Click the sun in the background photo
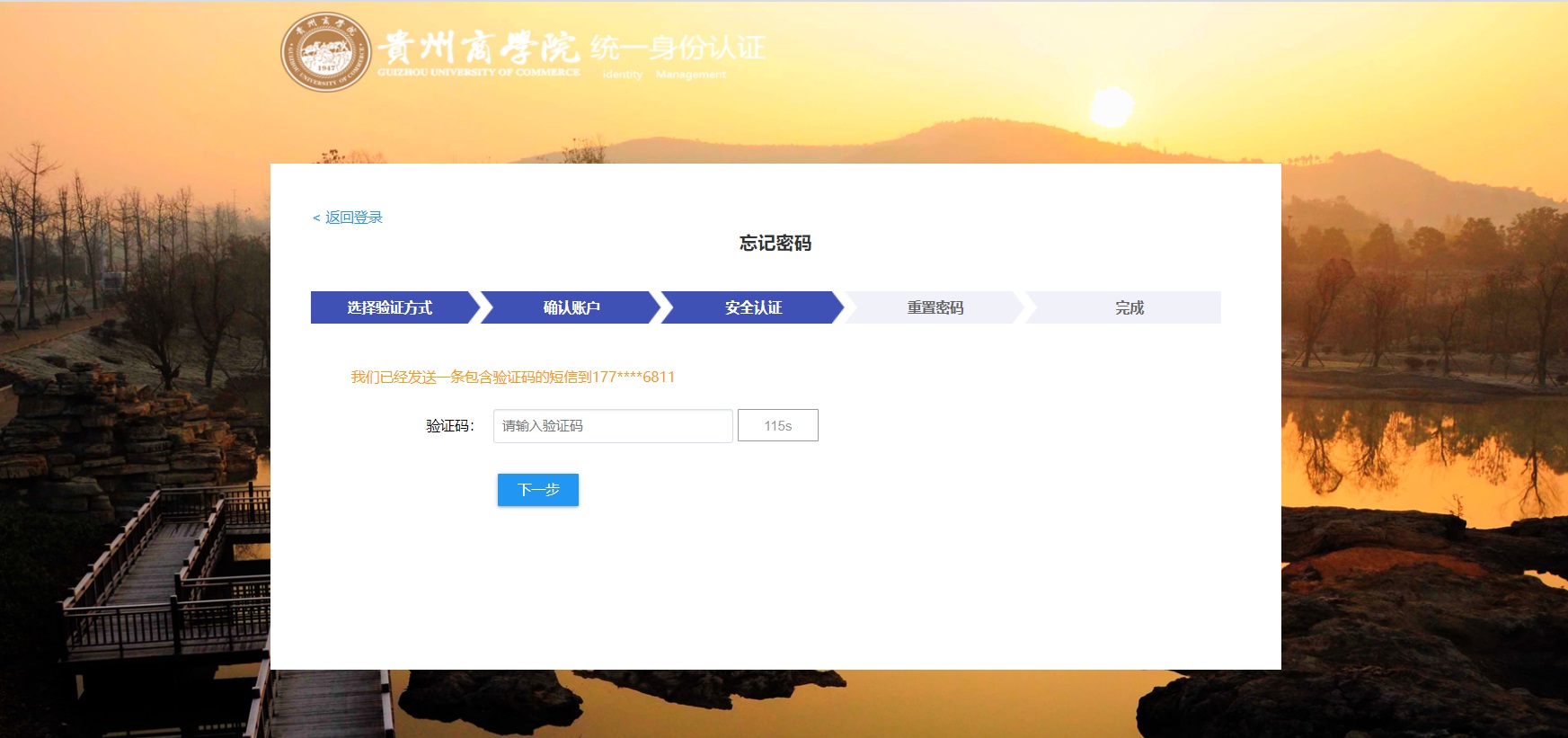The height and width of the screenshot is (738, 1568). pos(1112,108)
